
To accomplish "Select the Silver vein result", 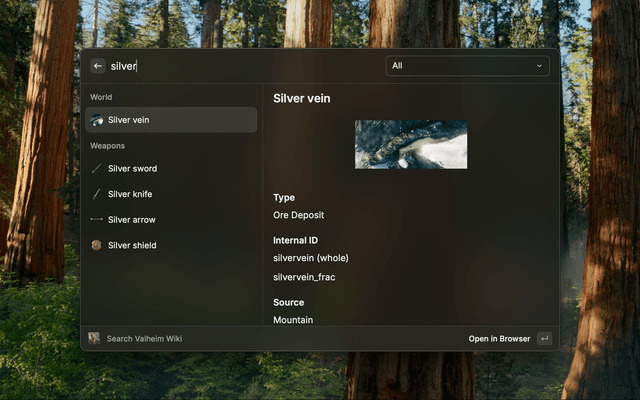I will (170, 120).
